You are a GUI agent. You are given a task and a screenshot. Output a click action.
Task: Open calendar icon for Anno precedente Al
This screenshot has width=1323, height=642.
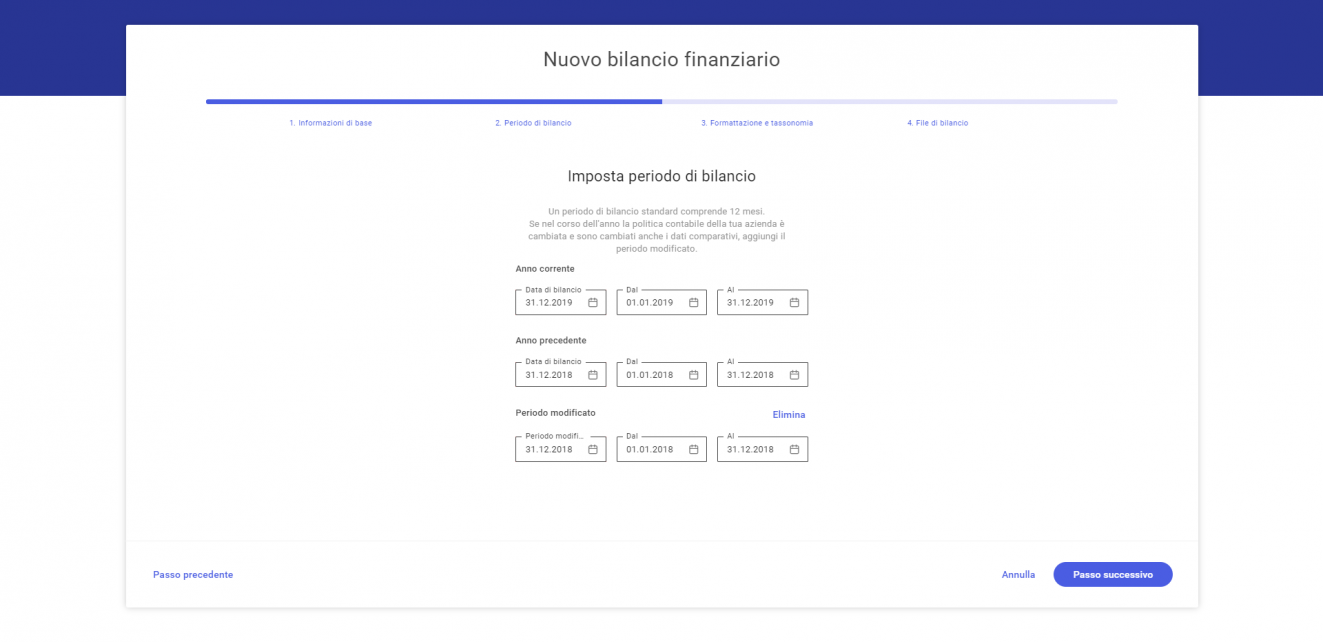click(794, 375)
